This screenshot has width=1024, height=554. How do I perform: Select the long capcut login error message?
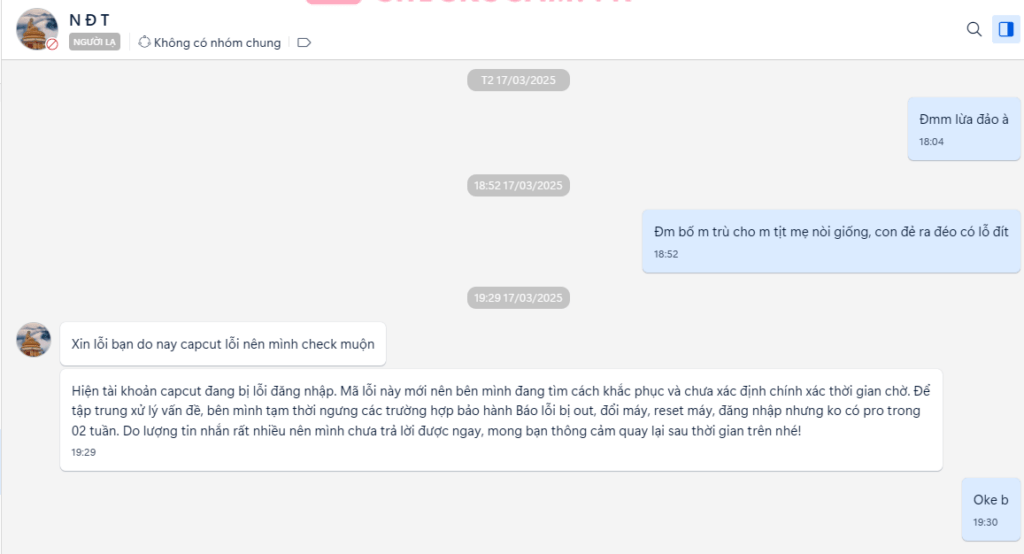[x=501, y=420]
